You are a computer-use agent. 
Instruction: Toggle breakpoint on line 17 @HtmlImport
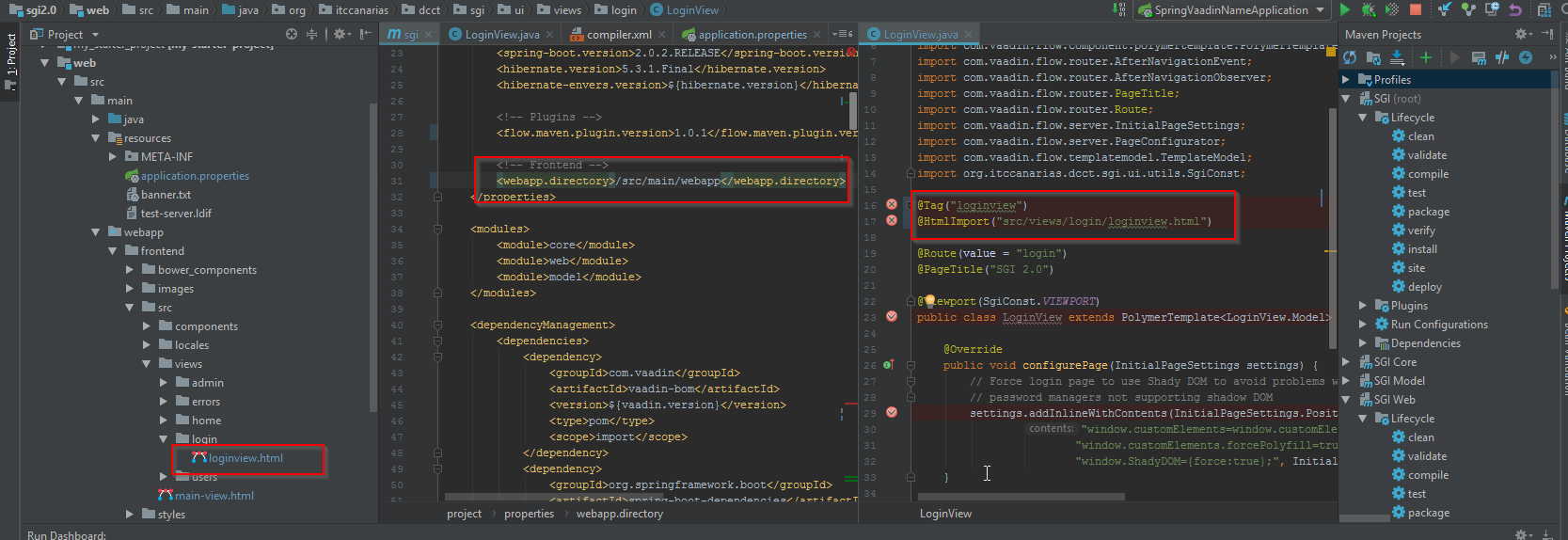point(892,221)
